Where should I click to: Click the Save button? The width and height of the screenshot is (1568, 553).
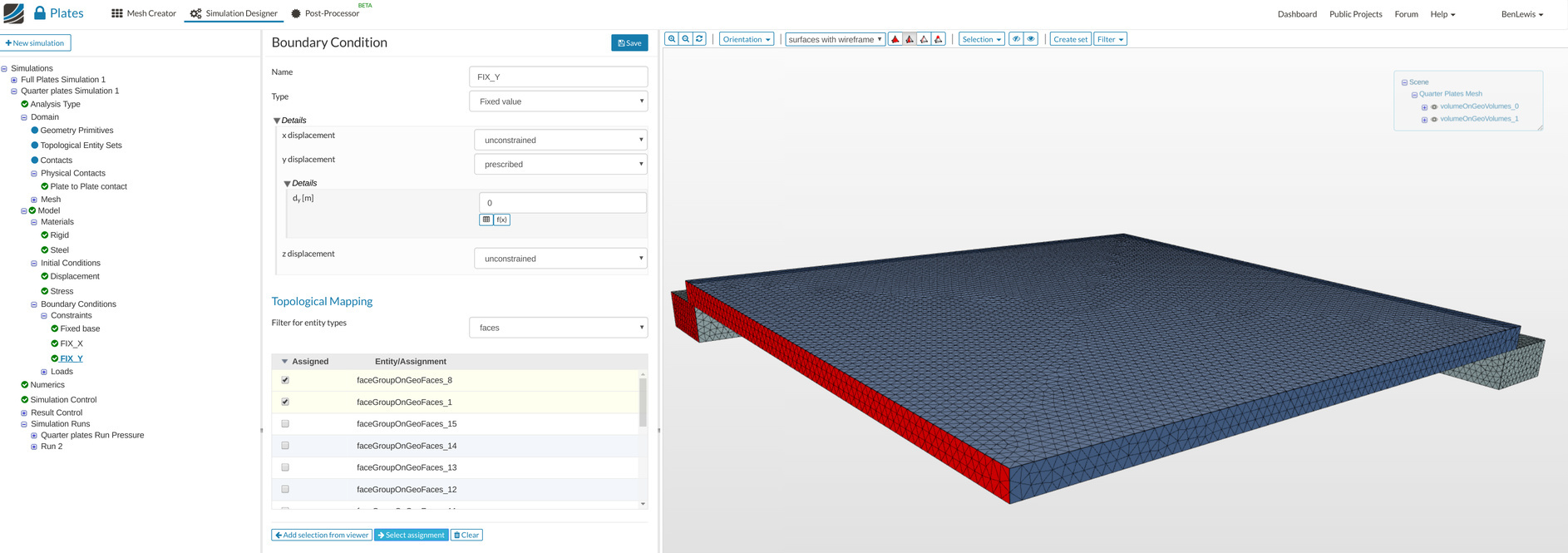(x=629, y=42)
